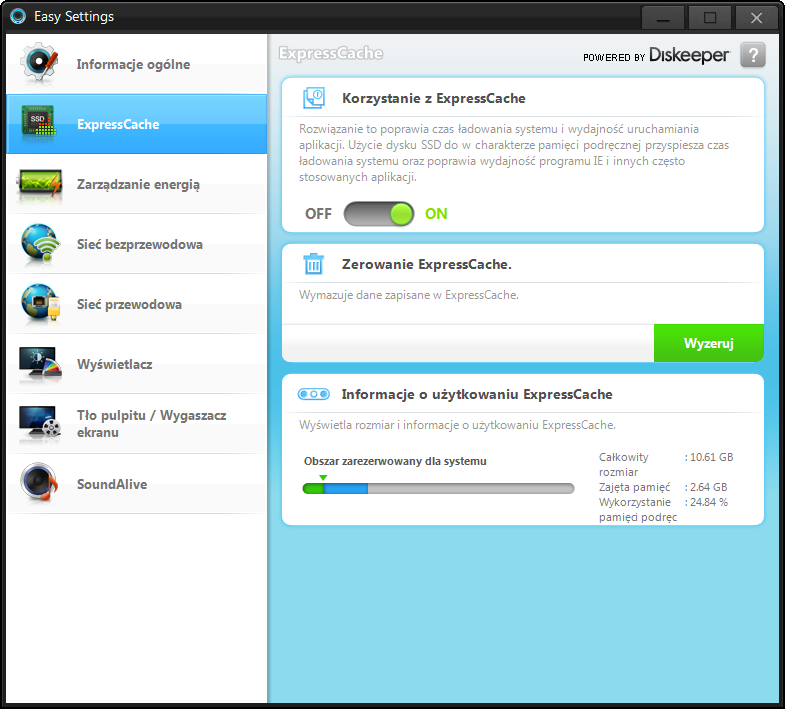Click the usage info three-dot icon

(x=314, y=394)
